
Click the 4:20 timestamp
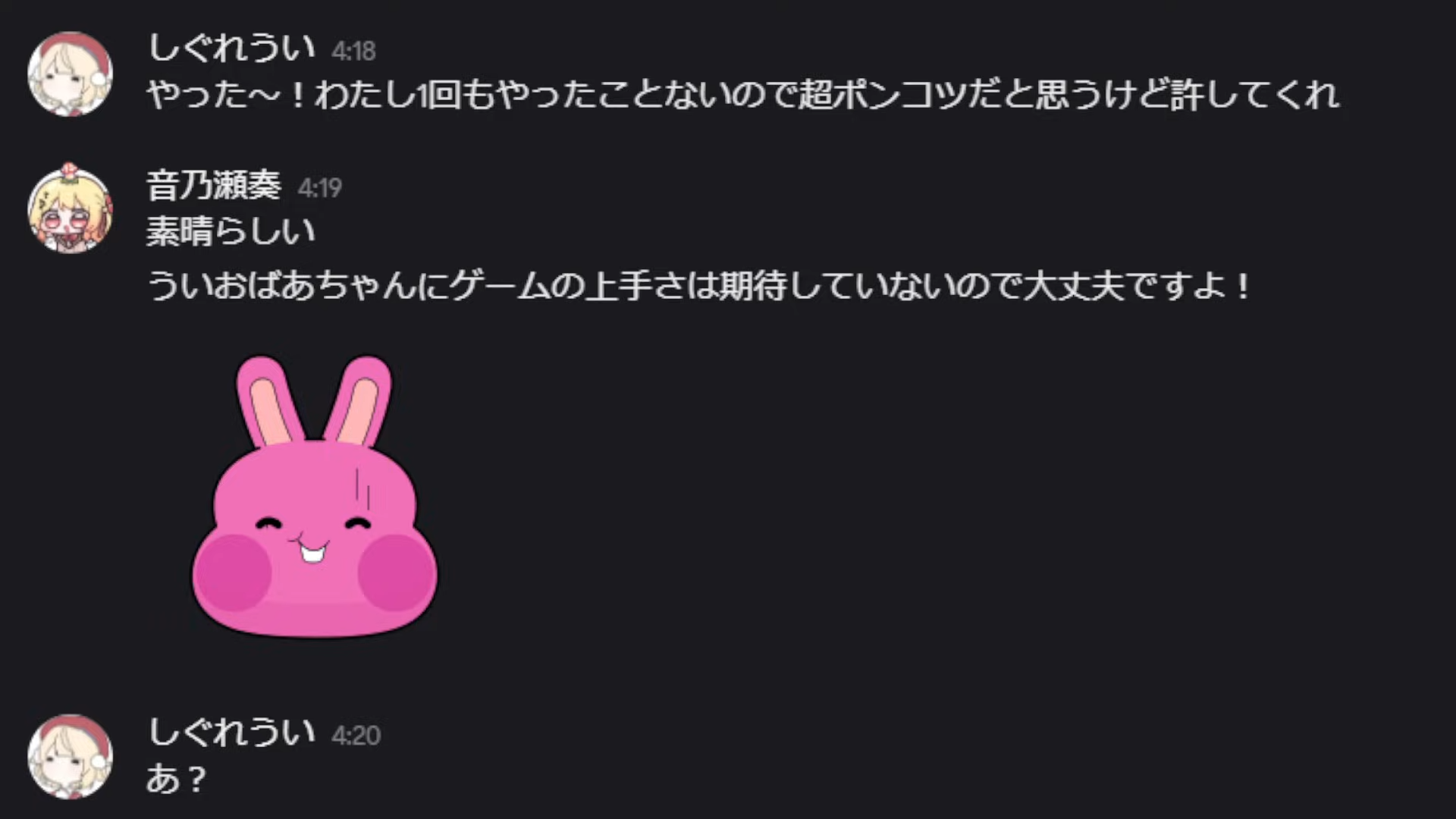point(356,736)
